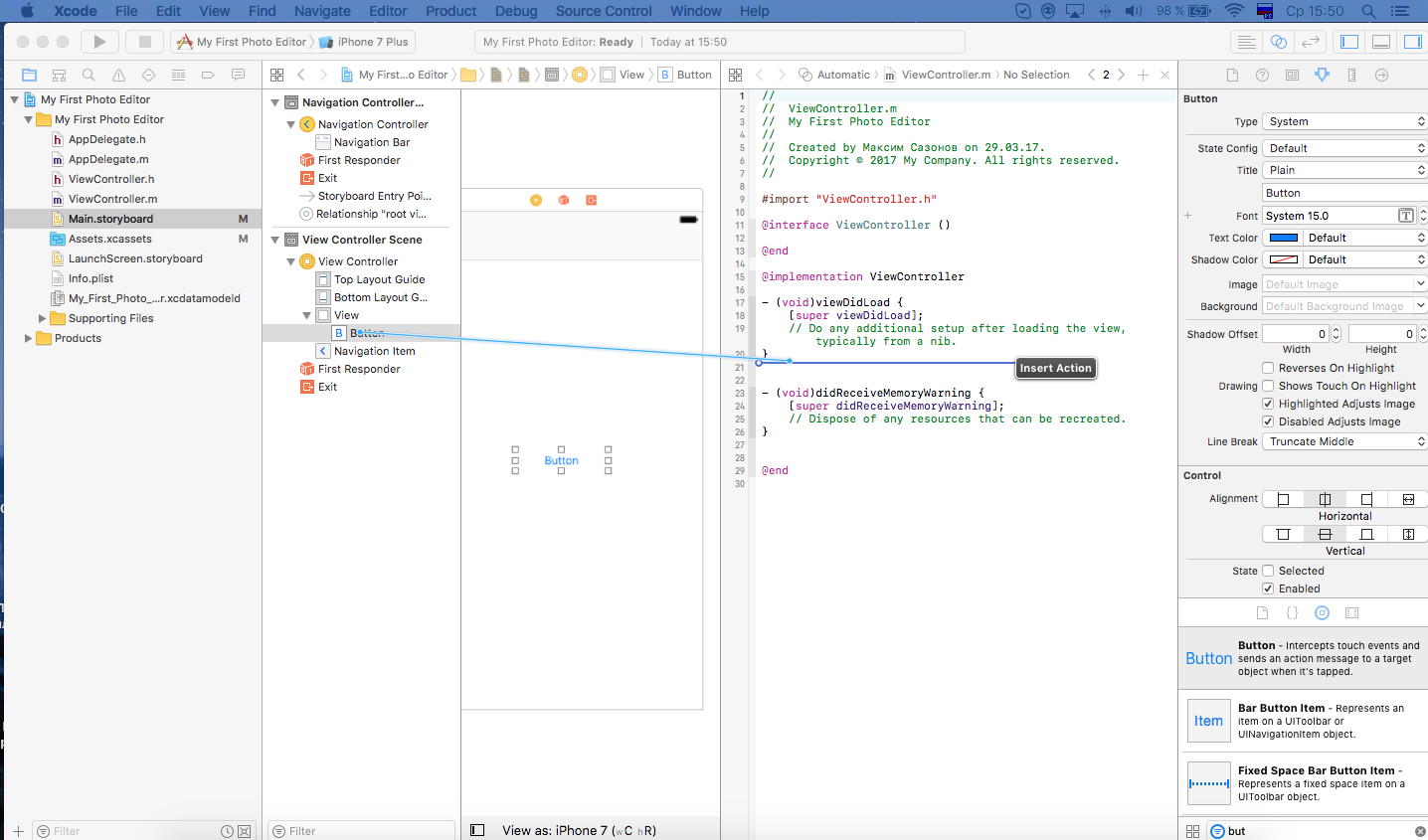
Task: Open the Line Break dropdown
Action: click(1344, 441)
